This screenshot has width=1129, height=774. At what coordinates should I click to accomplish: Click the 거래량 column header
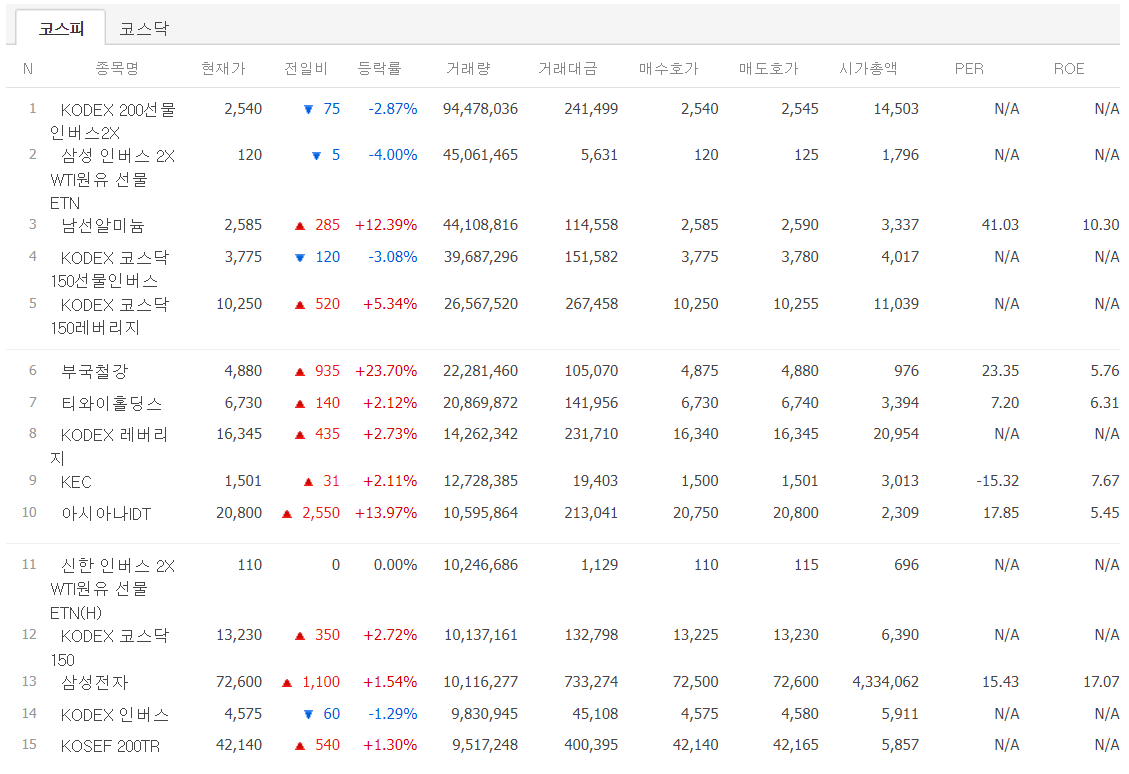468,68
